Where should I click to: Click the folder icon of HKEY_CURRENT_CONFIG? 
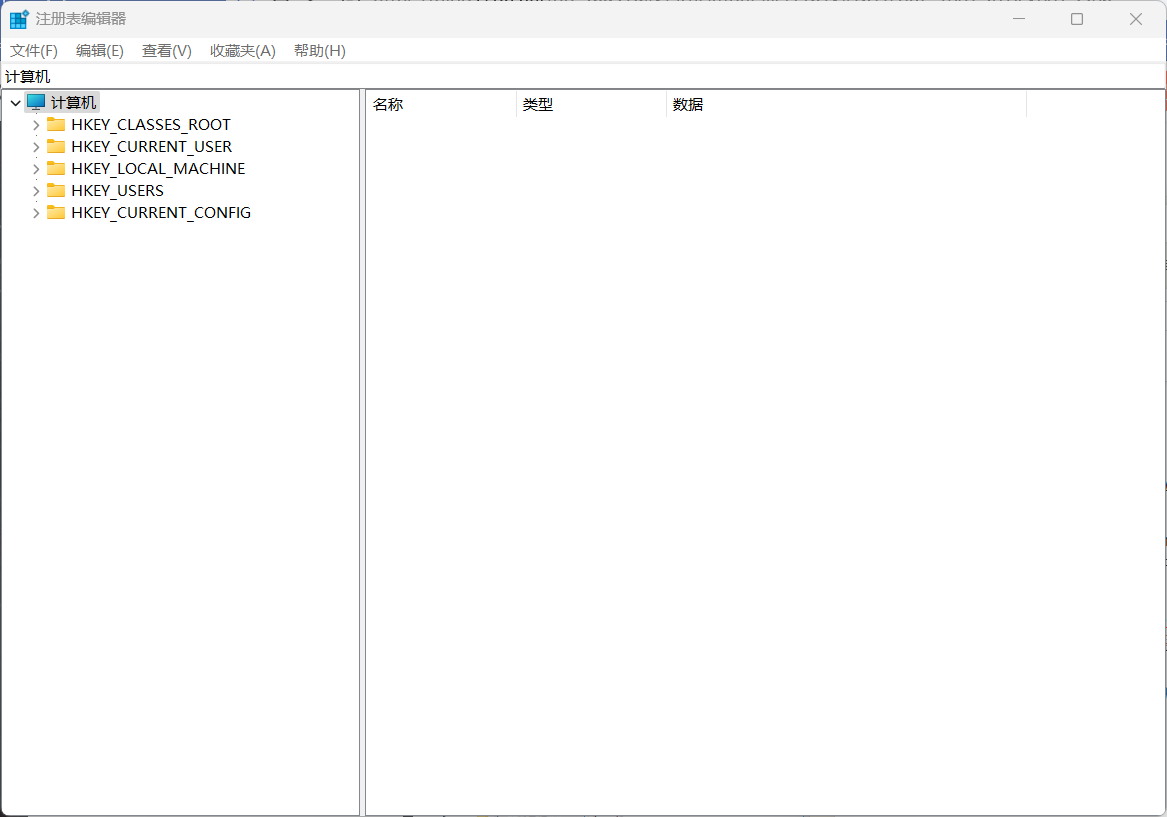tap(56, 212)
